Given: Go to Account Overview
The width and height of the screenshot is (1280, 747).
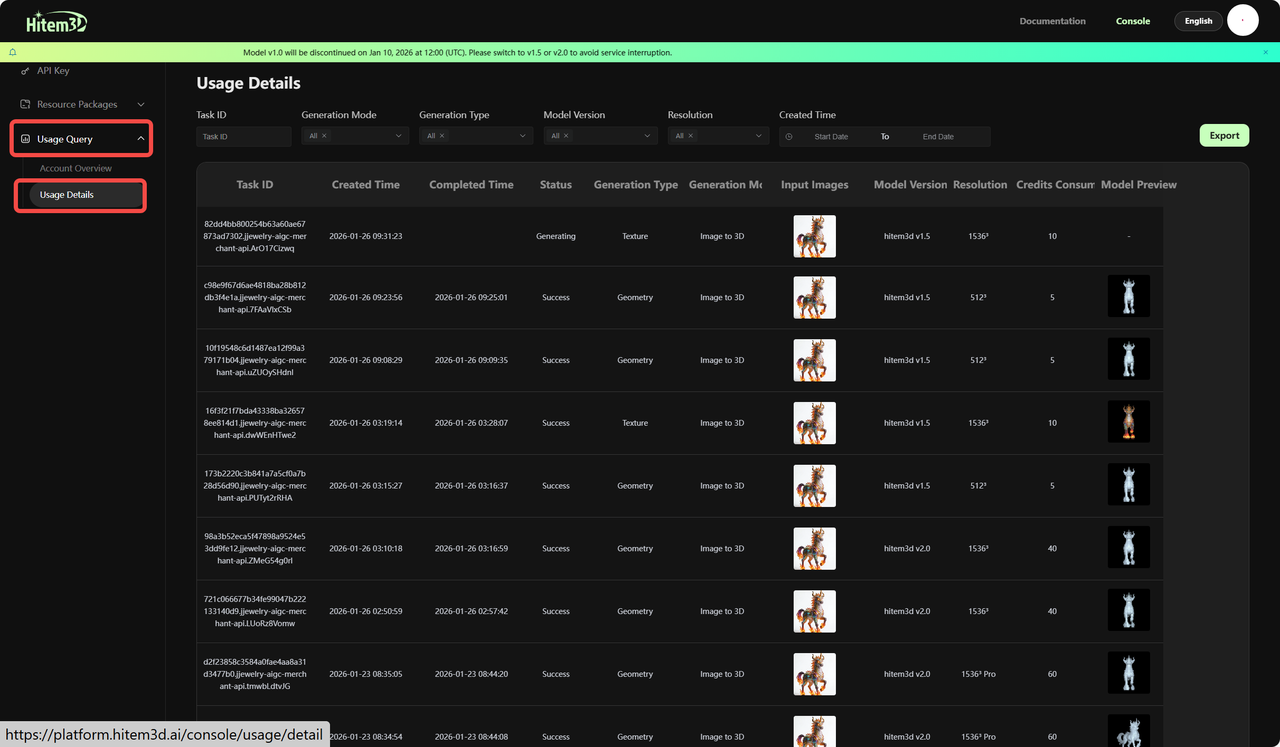Looking at the screenshot, I should click(x=76, y=168).
